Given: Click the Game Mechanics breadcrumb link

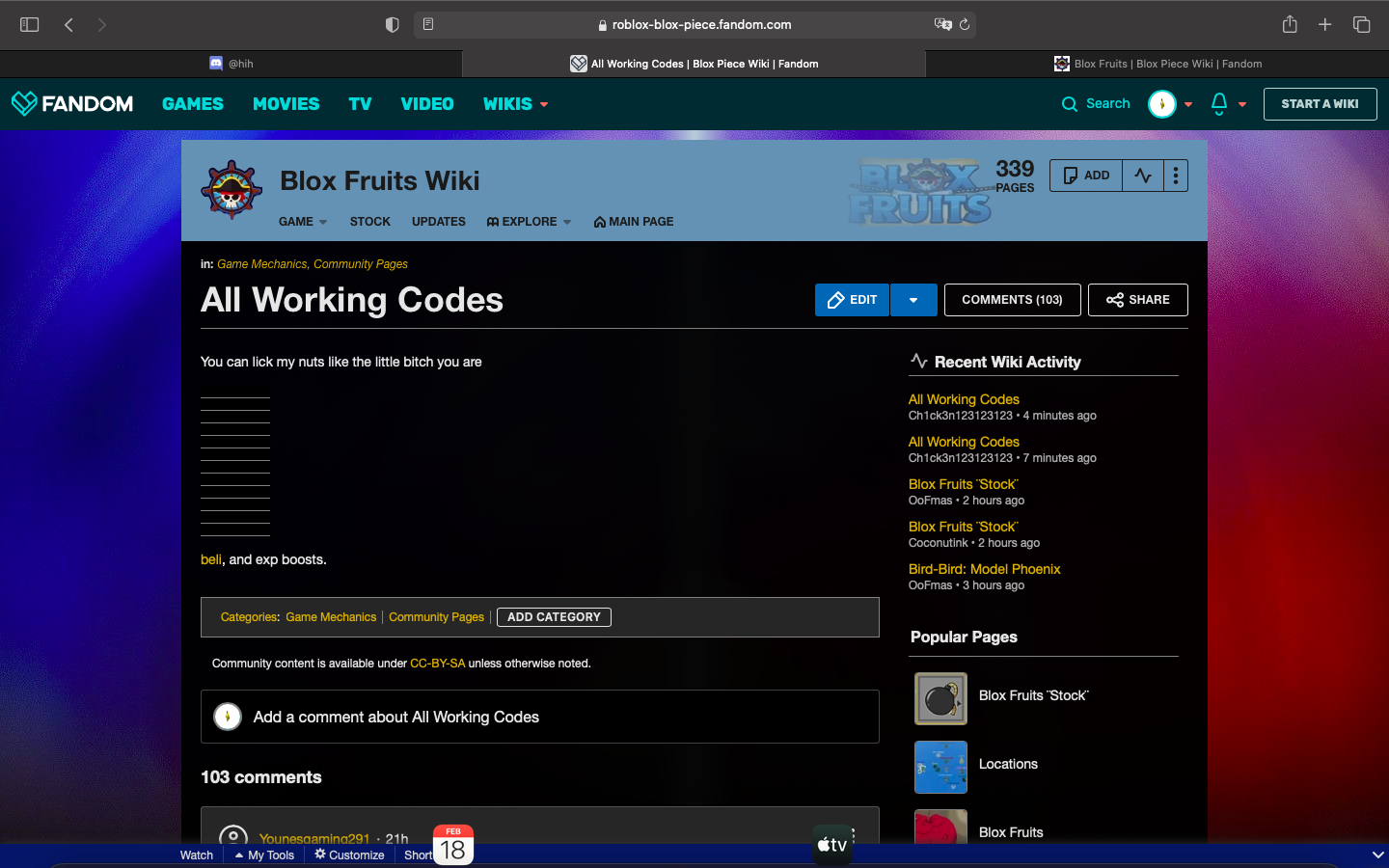Looking at the screenshot, I should (x=261, y=264).
